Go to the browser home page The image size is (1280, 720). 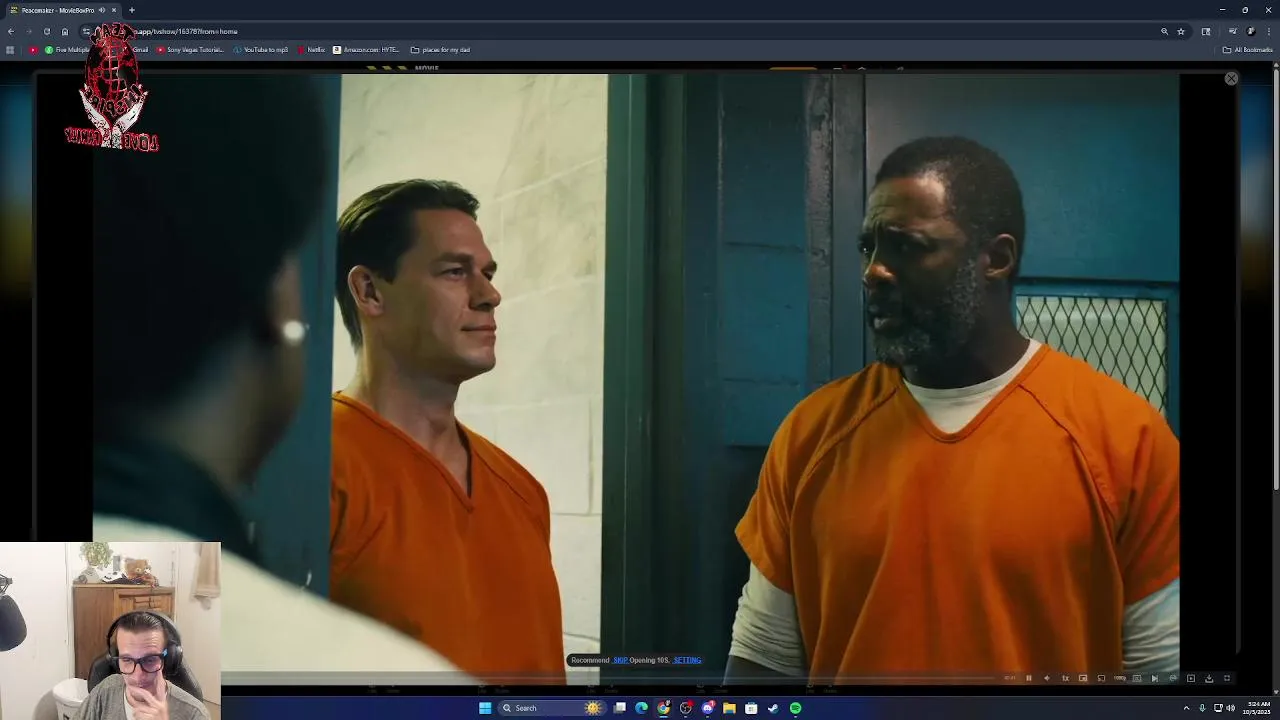click(65, 31)
